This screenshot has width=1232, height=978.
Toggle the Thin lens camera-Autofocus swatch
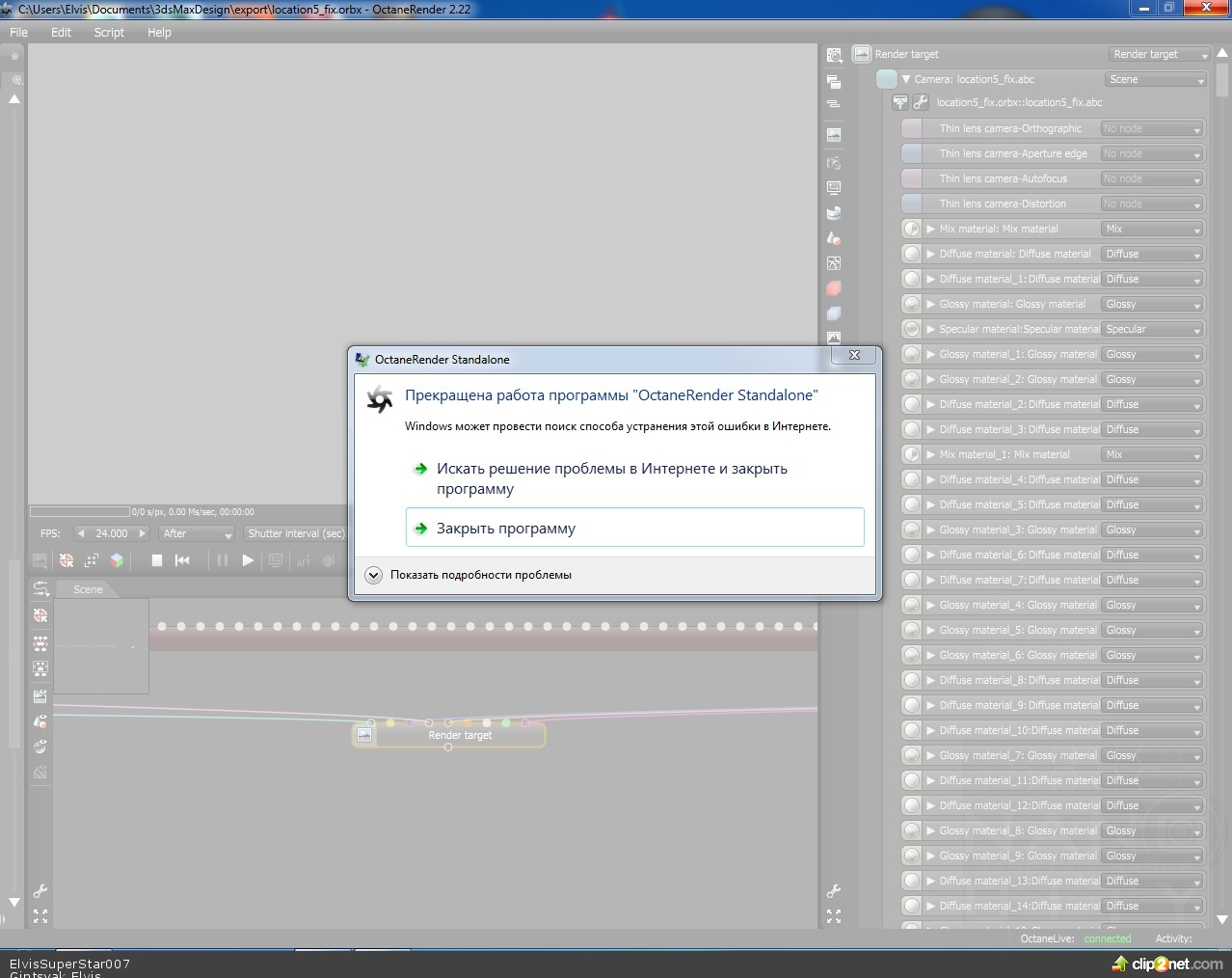(912, 178)
